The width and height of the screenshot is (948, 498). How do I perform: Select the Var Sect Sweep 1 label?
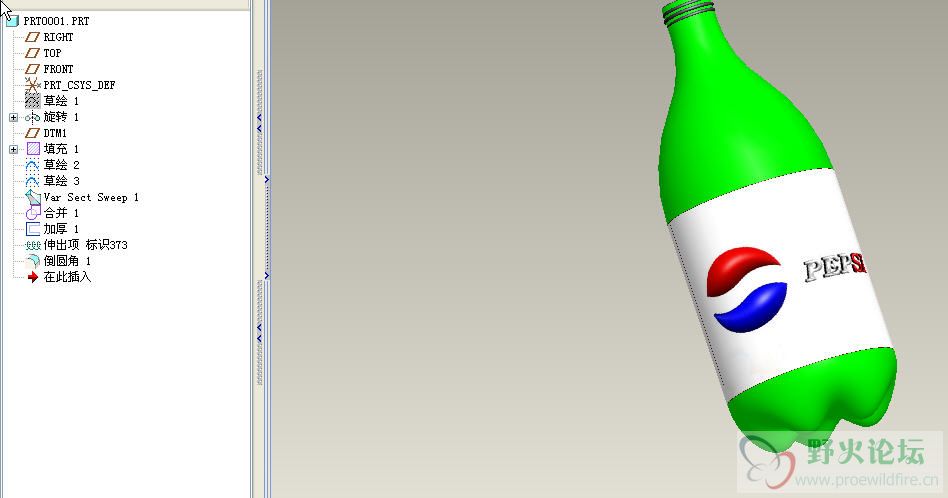click(x=91, y=197)
